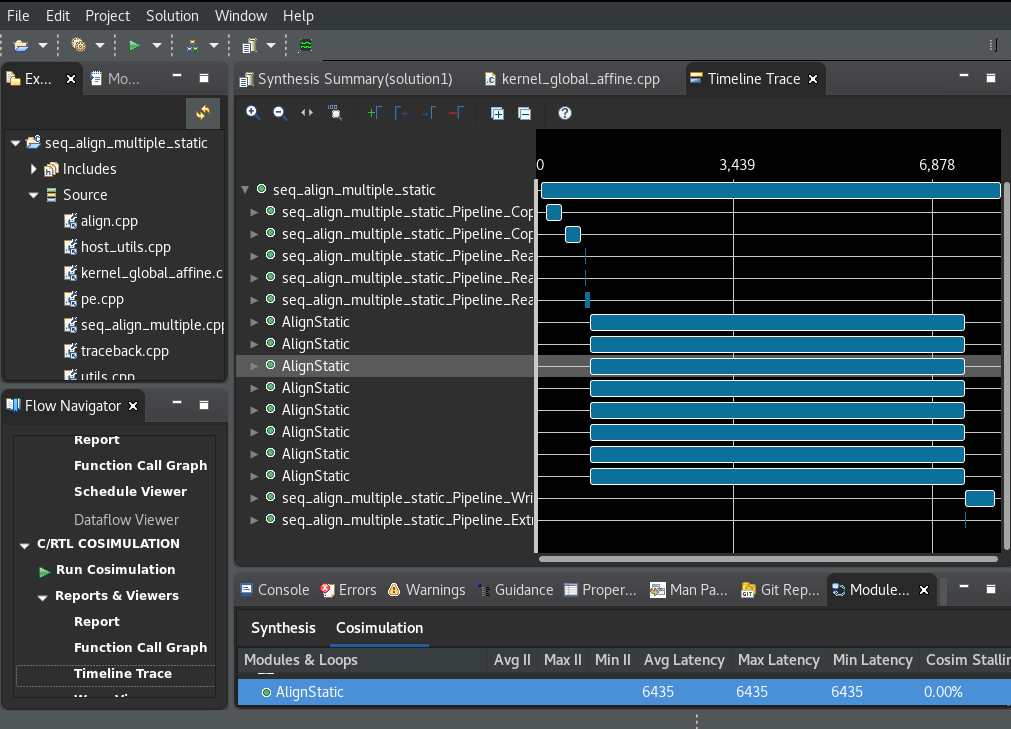Expand the Includes folder in explorer
The height and width of the screenshot is (729, 1011).
click(x=34, y=169)
